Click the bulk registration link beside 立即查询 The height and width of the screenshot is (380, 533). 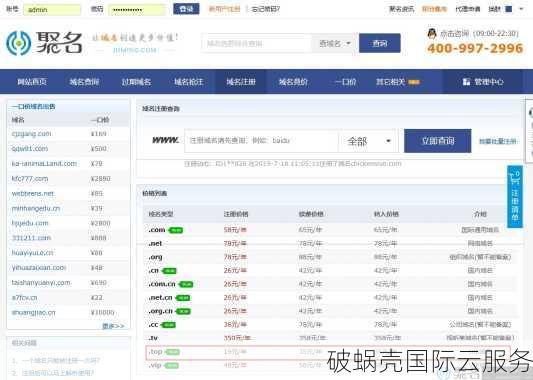[498, 141]
